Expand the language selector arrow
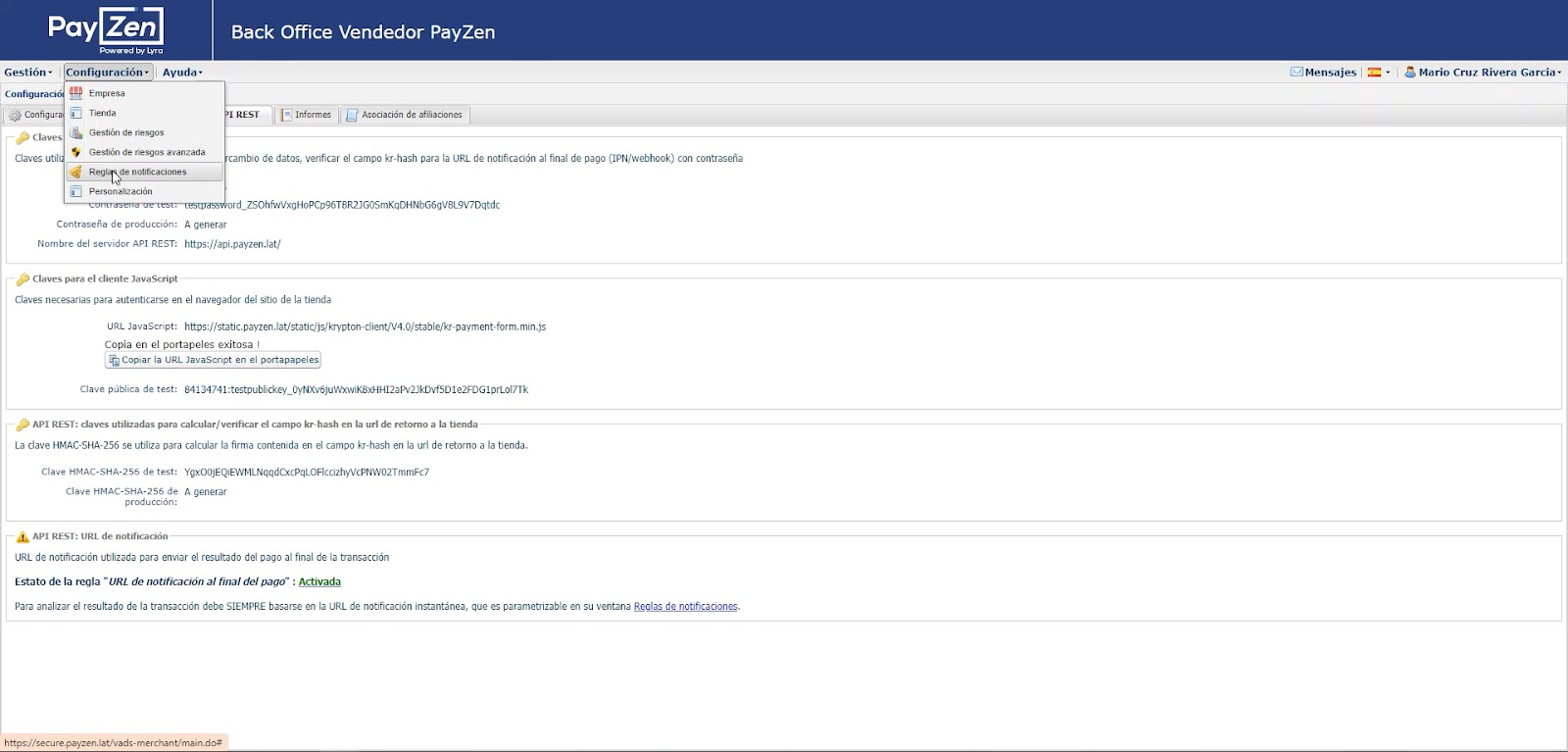 coord(1388,73)
